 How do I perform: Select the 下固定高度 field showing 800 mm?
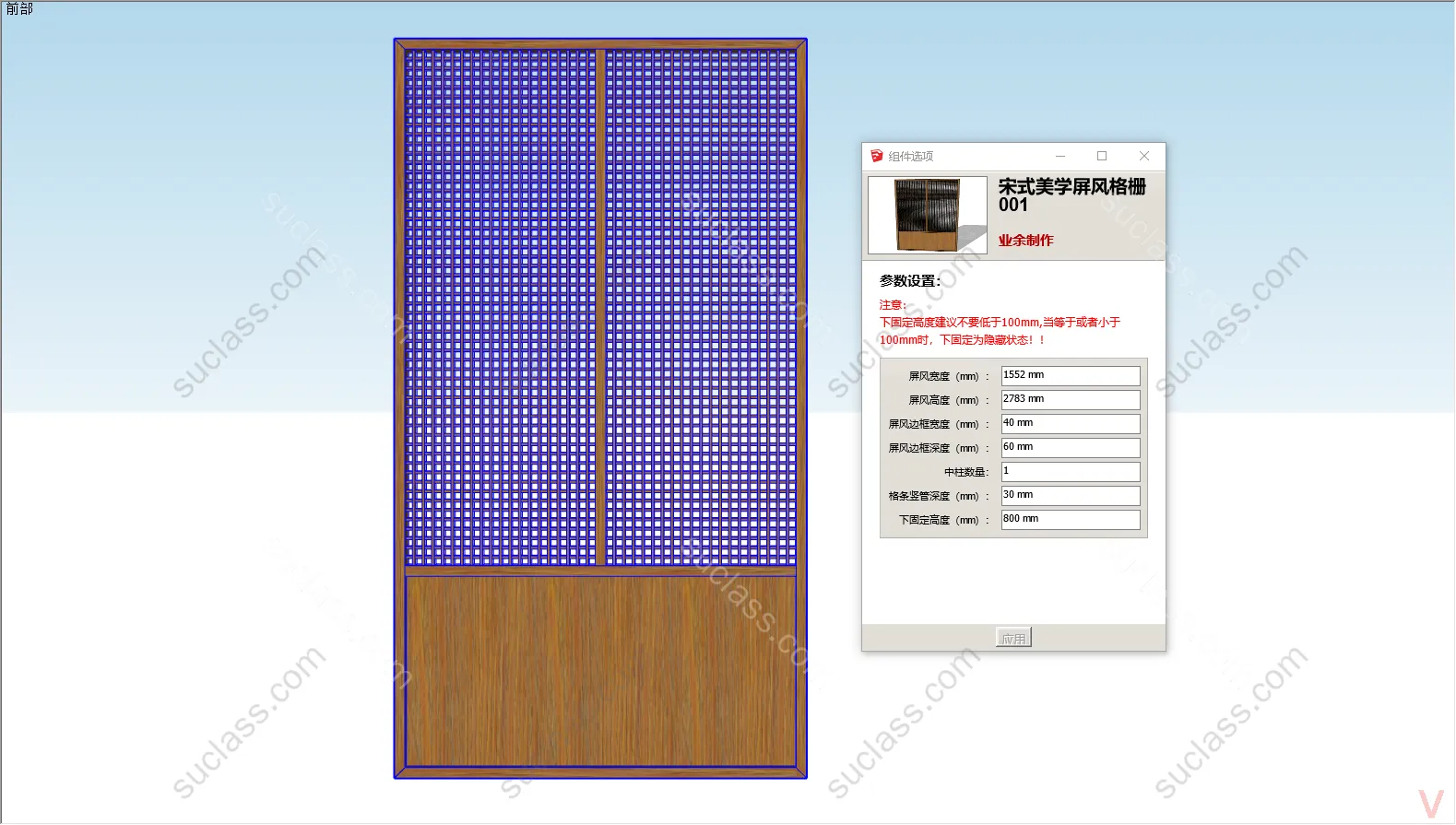click(1070, 520)
